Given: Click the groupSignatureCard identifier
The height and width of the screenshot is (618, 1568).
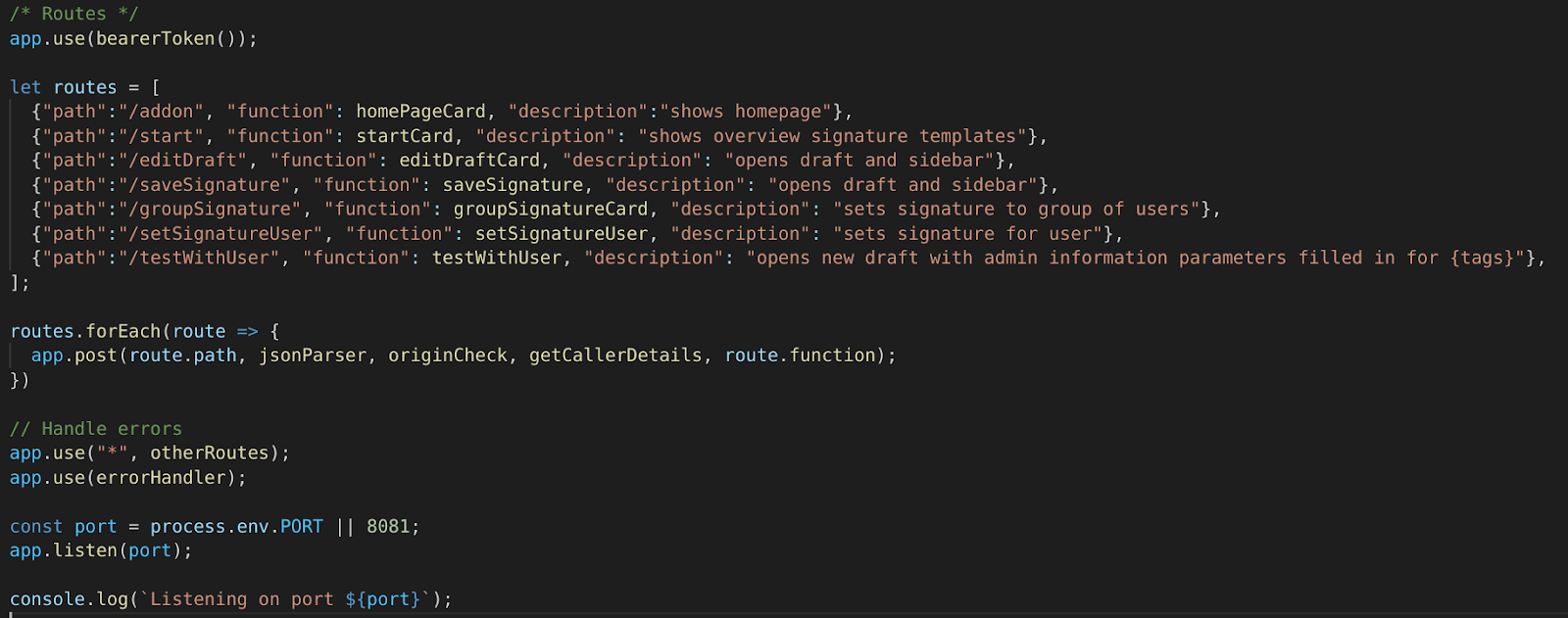Looking at the screenshot, I should (x=551, y=209).
